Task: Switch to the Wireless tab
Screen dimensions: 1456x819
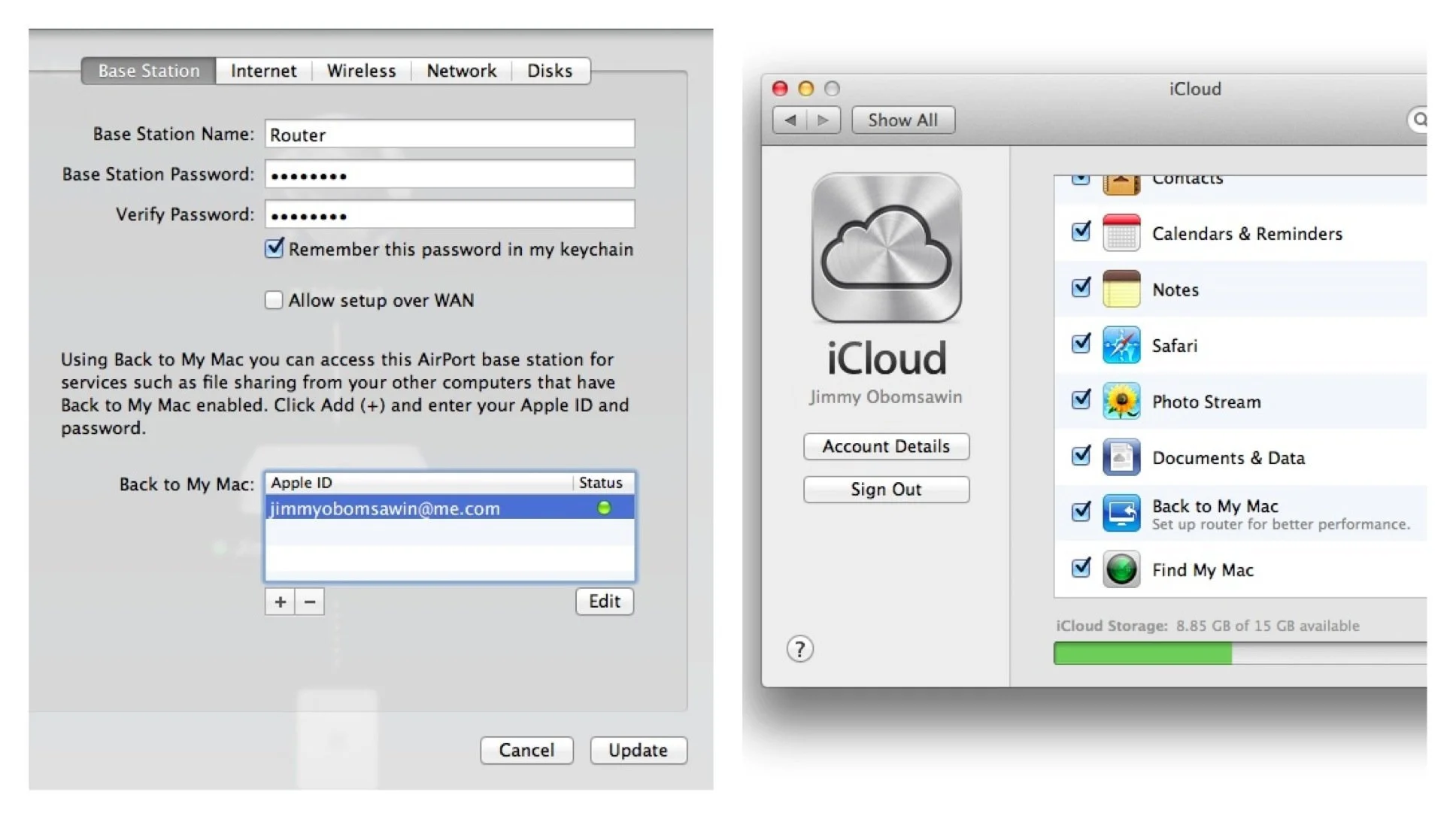Action: point(361,71)
